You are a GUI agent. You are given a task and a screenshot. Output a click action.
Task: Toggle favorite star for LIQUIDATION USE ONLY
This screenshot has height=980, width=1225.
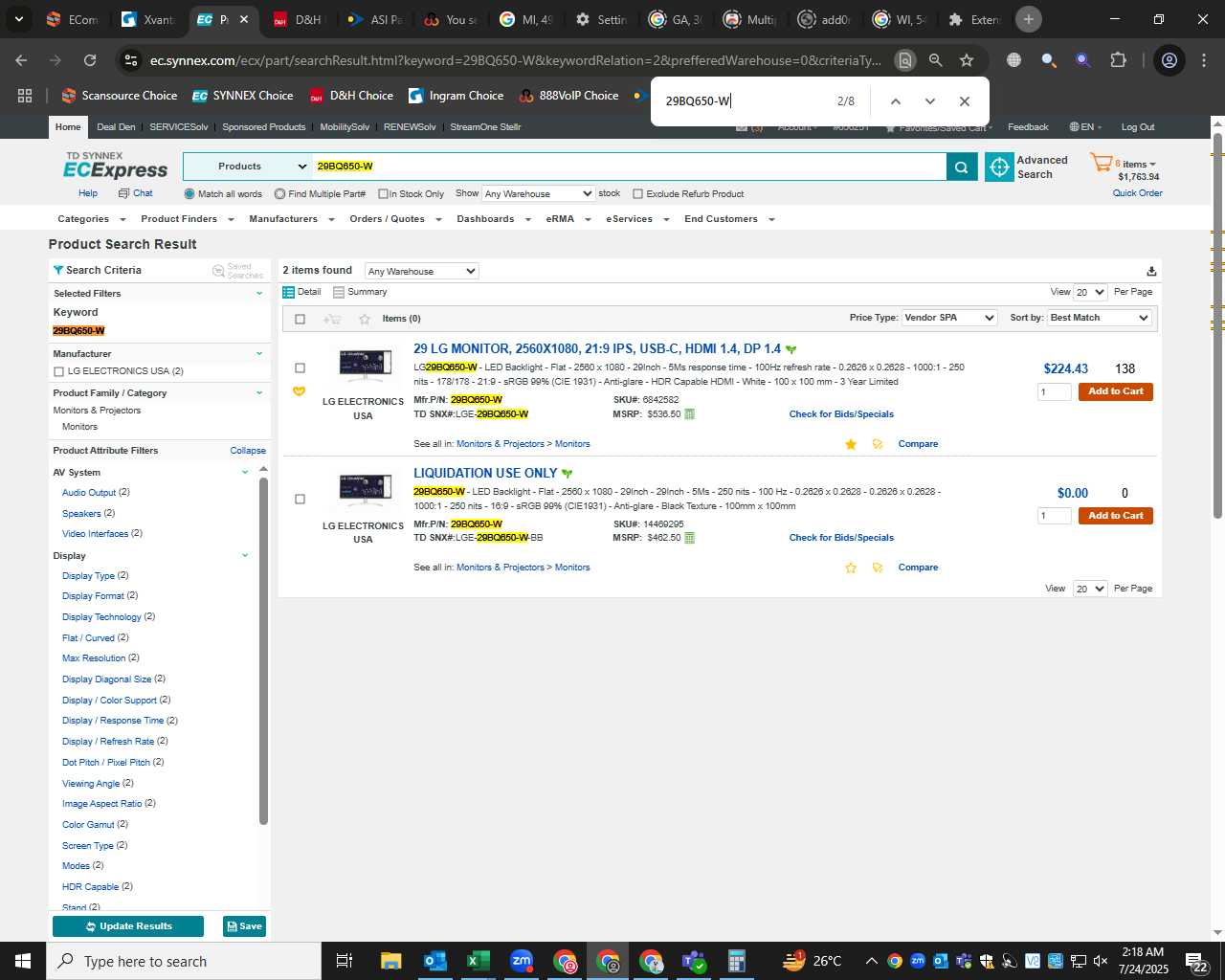[x=851, y=568]
